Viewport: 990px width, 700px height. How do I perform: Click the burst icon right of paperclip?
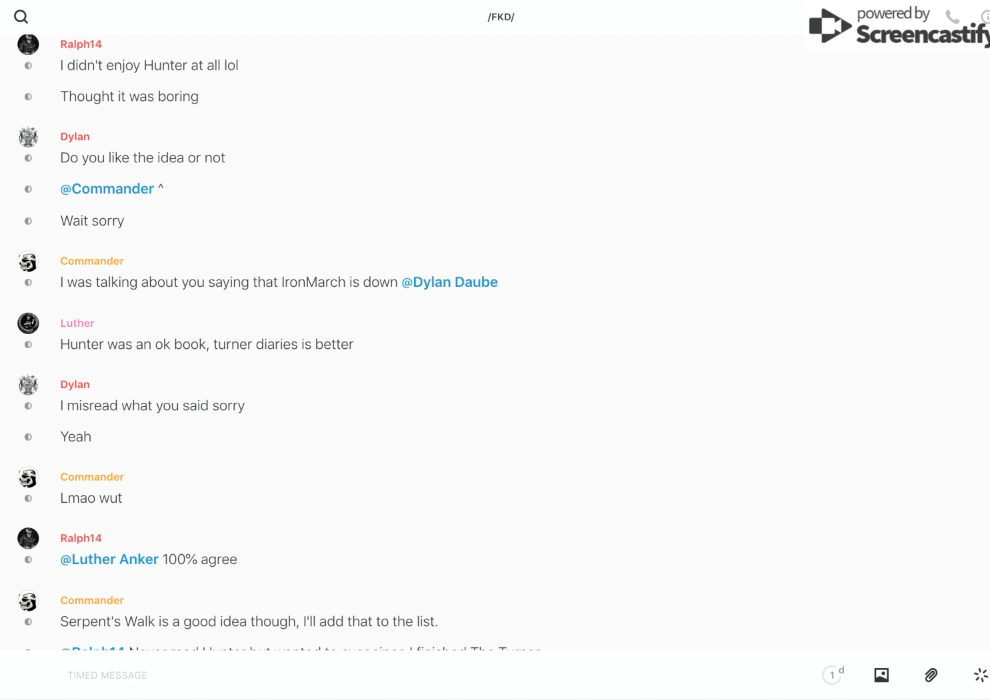click(x=980, y=675)
